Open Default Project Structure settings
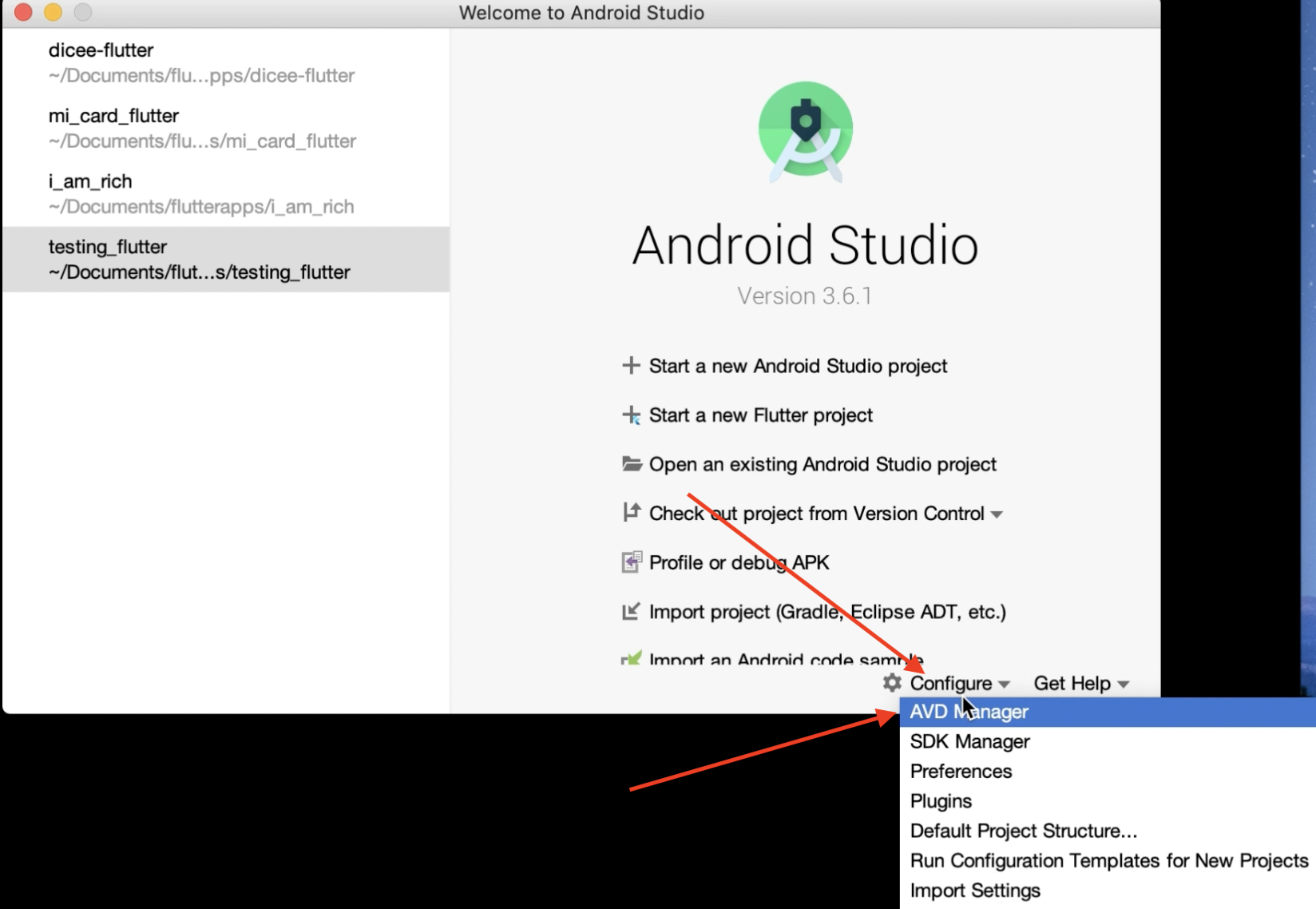 click(1025, 831)
